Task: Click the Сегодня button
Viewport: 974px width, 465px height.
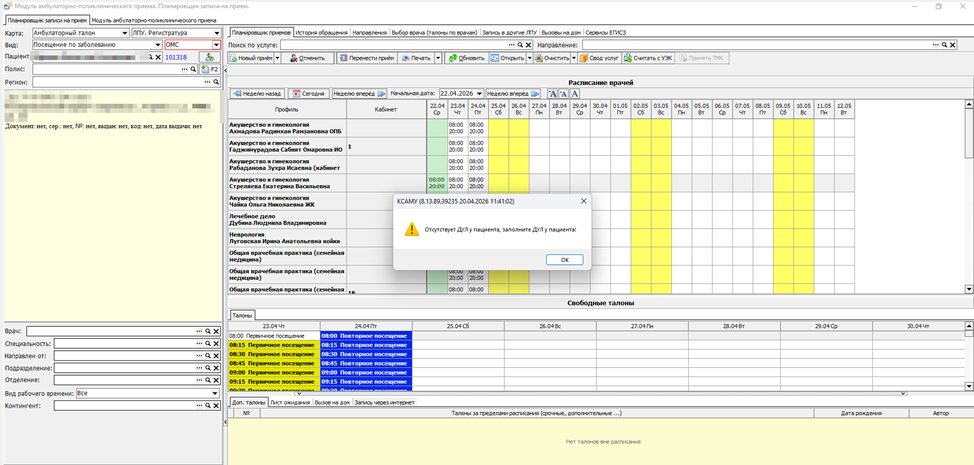Action: 309,94
